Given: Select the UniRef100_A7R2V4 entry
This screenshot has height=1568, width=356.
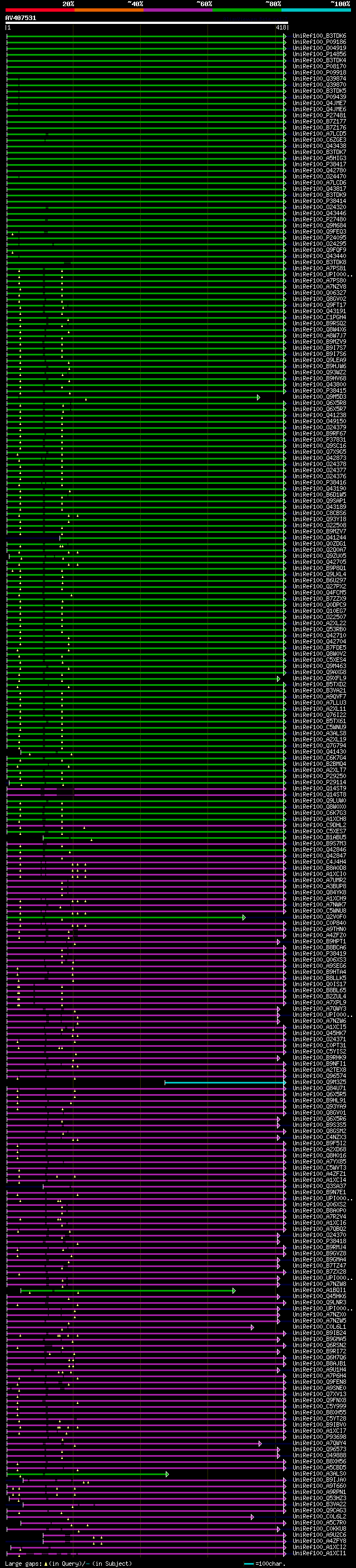Looking at the screenshot, I should click(319, 1217).
